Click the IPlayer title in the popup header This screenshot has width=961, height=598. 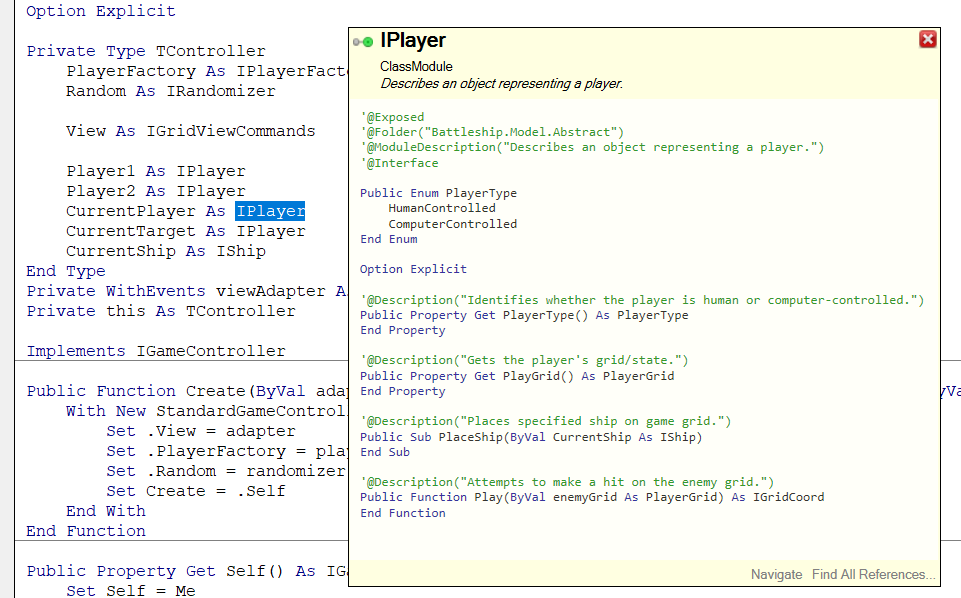click(413, 41)
